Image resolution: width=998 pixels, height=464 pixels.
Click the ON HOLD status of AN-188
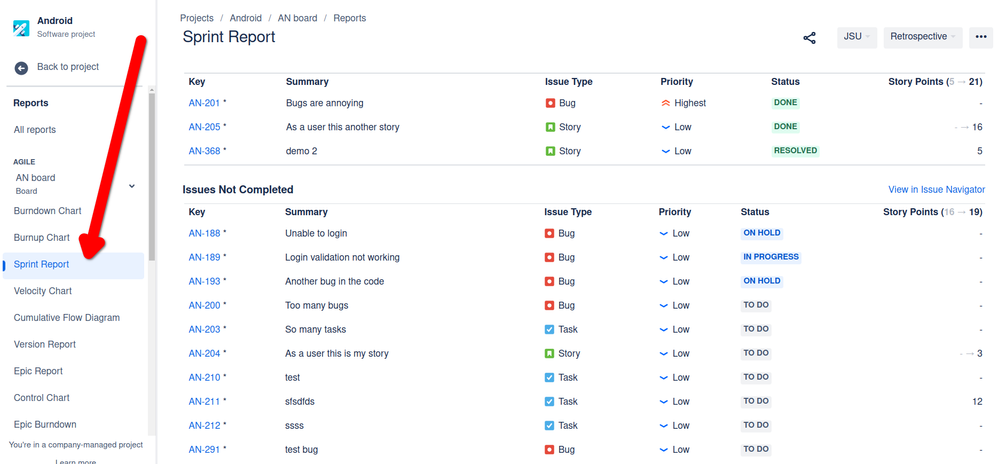tap(762, 233)
